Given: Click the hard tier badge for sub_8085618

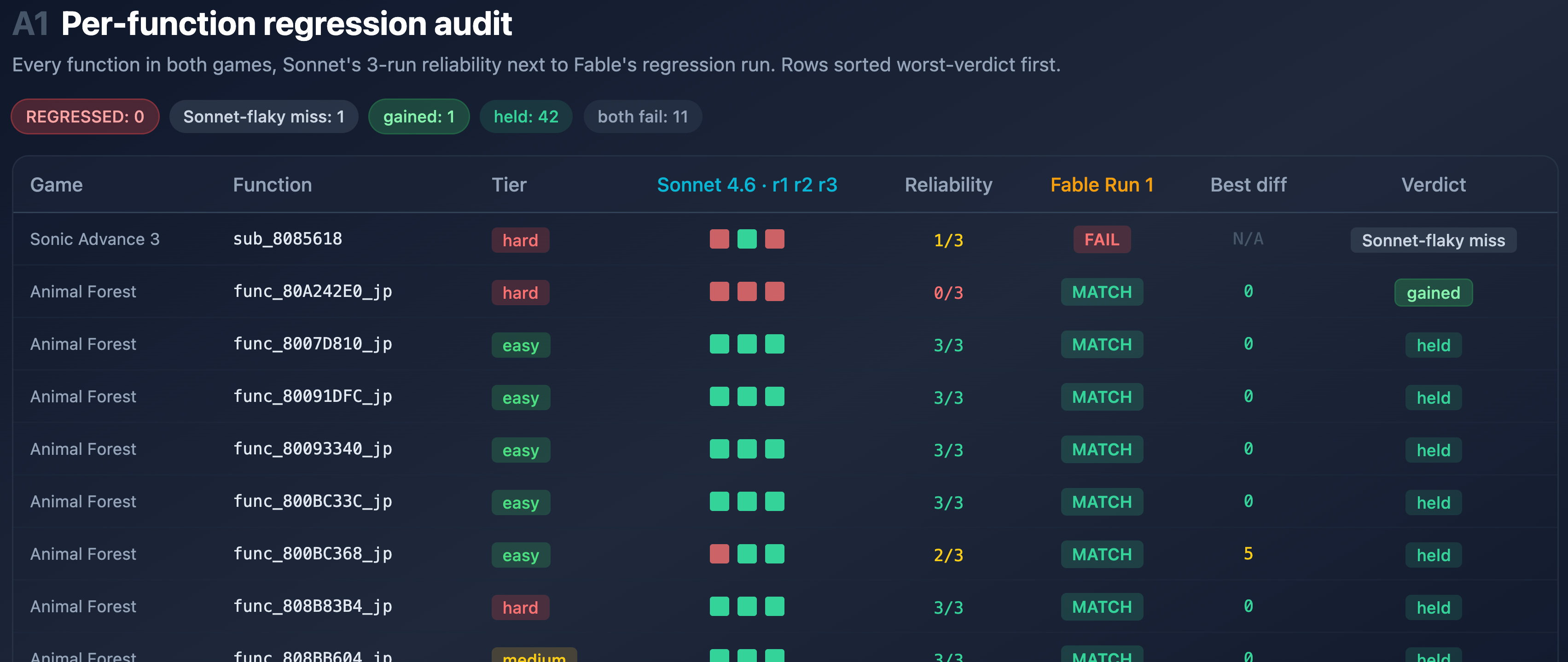Looking at the screenshot, I should click(520, 240).
